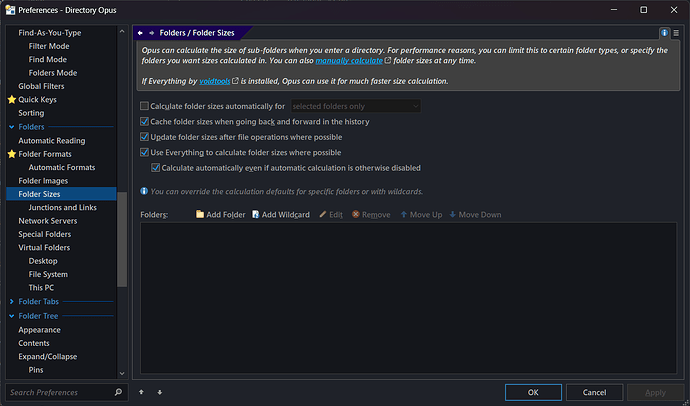The image size is (690, 406).
Task: Select Junctions and Links in the tree
Action: pos(62,207)
